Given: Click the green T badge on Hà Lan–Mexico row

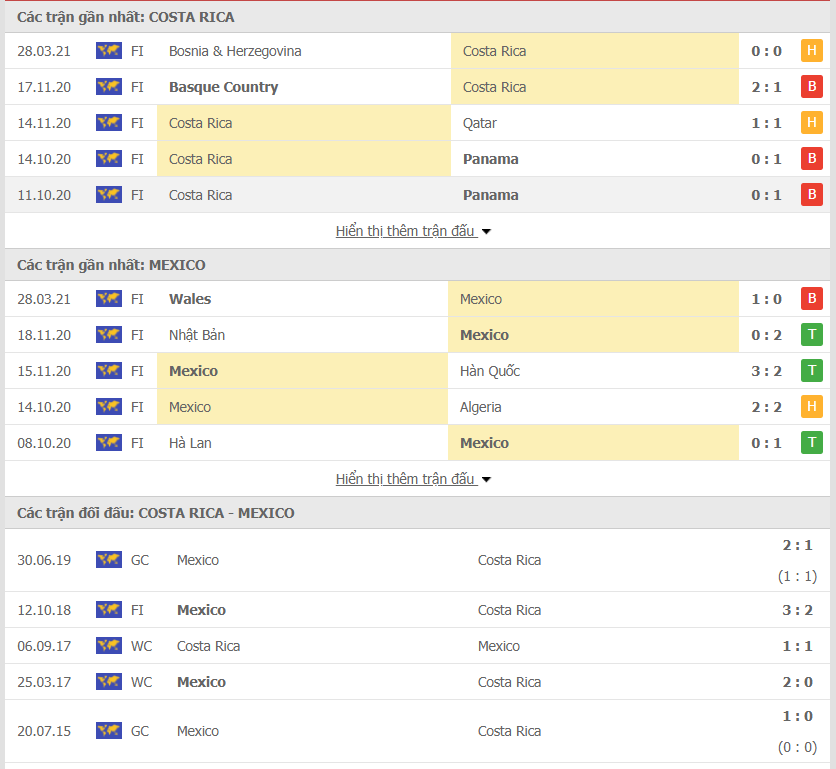Looking at the screenshot, I should (812, 443).
